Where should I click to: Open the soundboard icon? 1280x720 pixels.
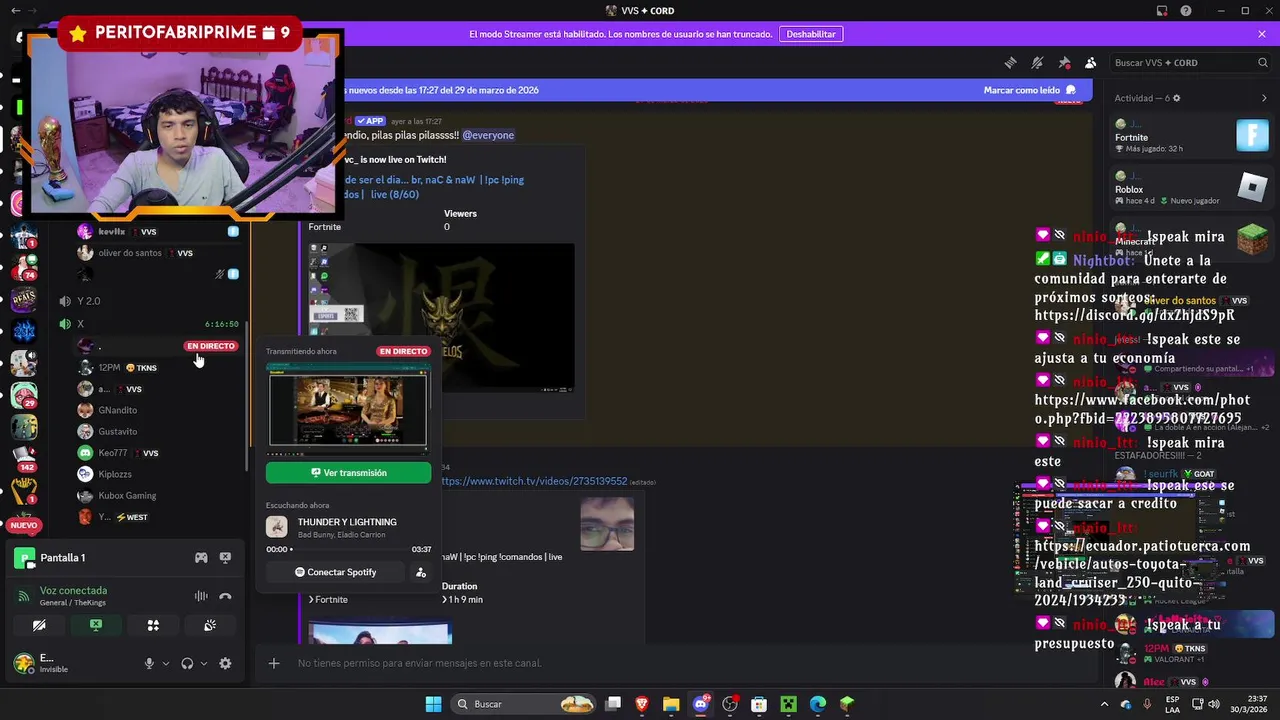[x=210, y=625]
